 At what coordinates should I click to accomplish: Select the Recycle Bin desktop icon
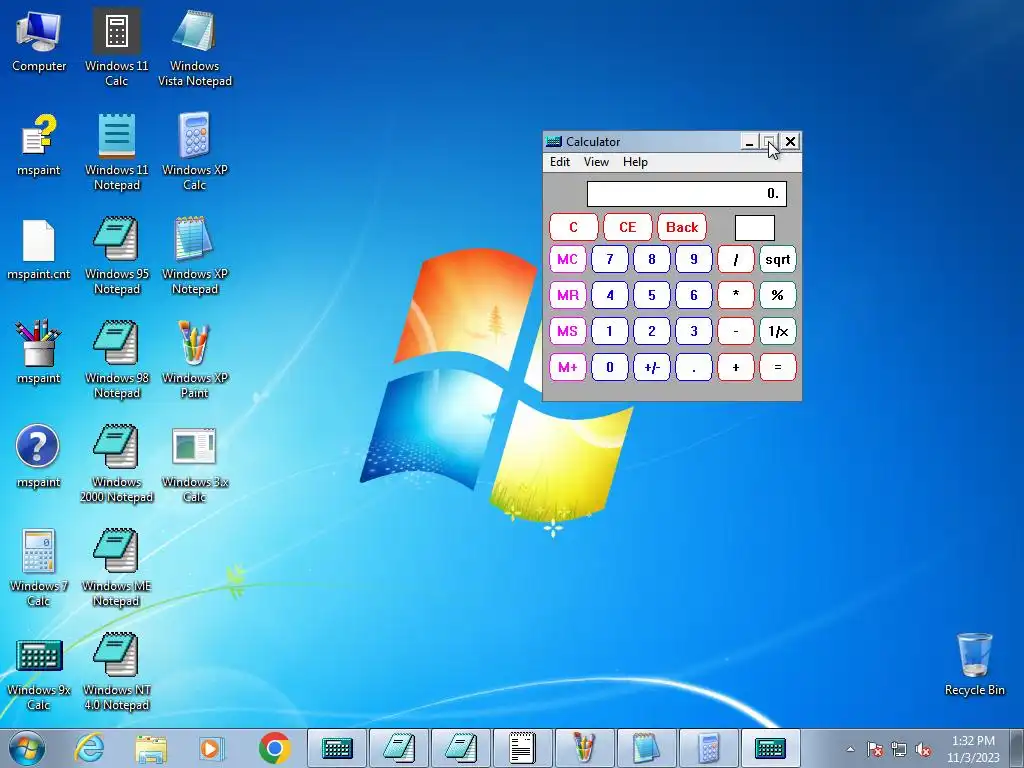point(974,664)
